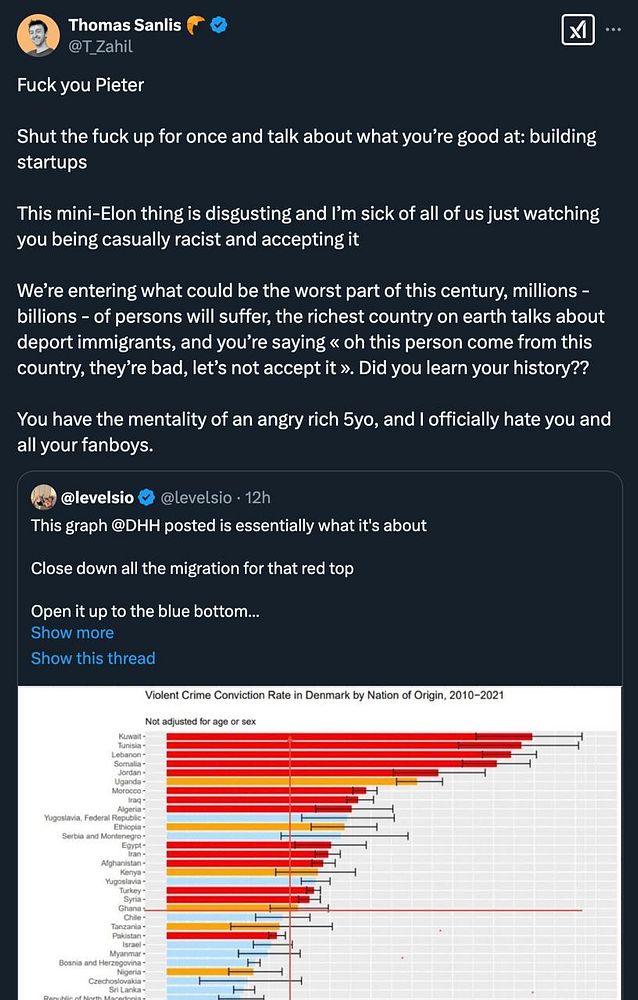Click the red Kuwait bar in chart
Image resolution: width=638 pixels, height=1000 pixels.
point(348,736)
